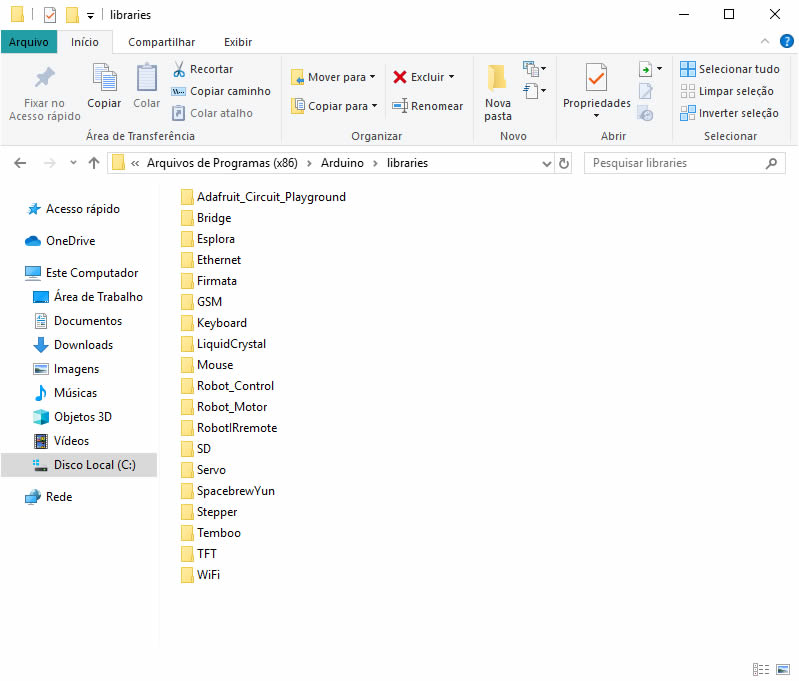799x681 pixels.
Task: Click the Edit icon in Abrir group
Action: coord(646,91)
